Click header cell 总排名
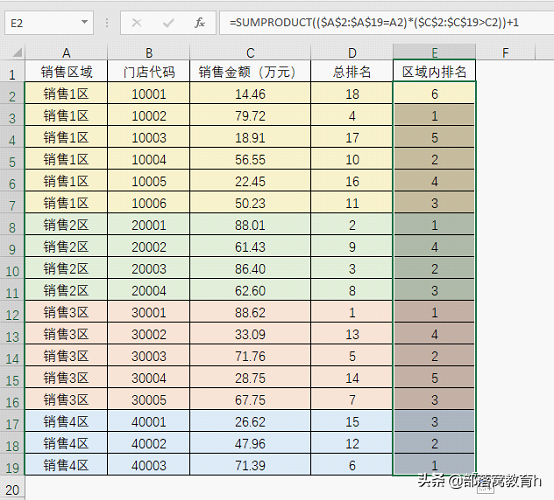The image size is (554, 500). click(x=352, y=72)
